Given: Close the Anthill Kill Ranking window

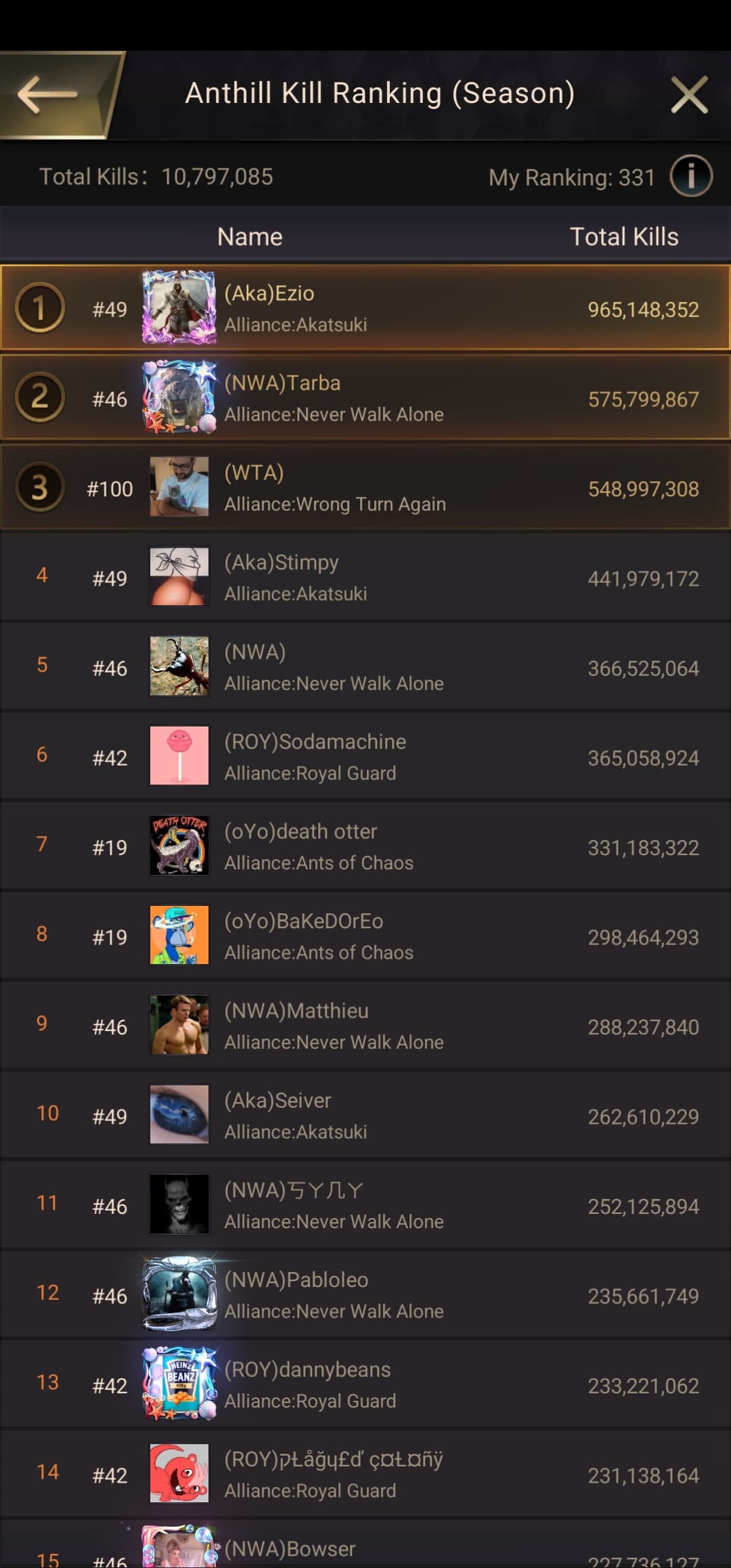Looking at the screenshot, I should tap(689, 95).
